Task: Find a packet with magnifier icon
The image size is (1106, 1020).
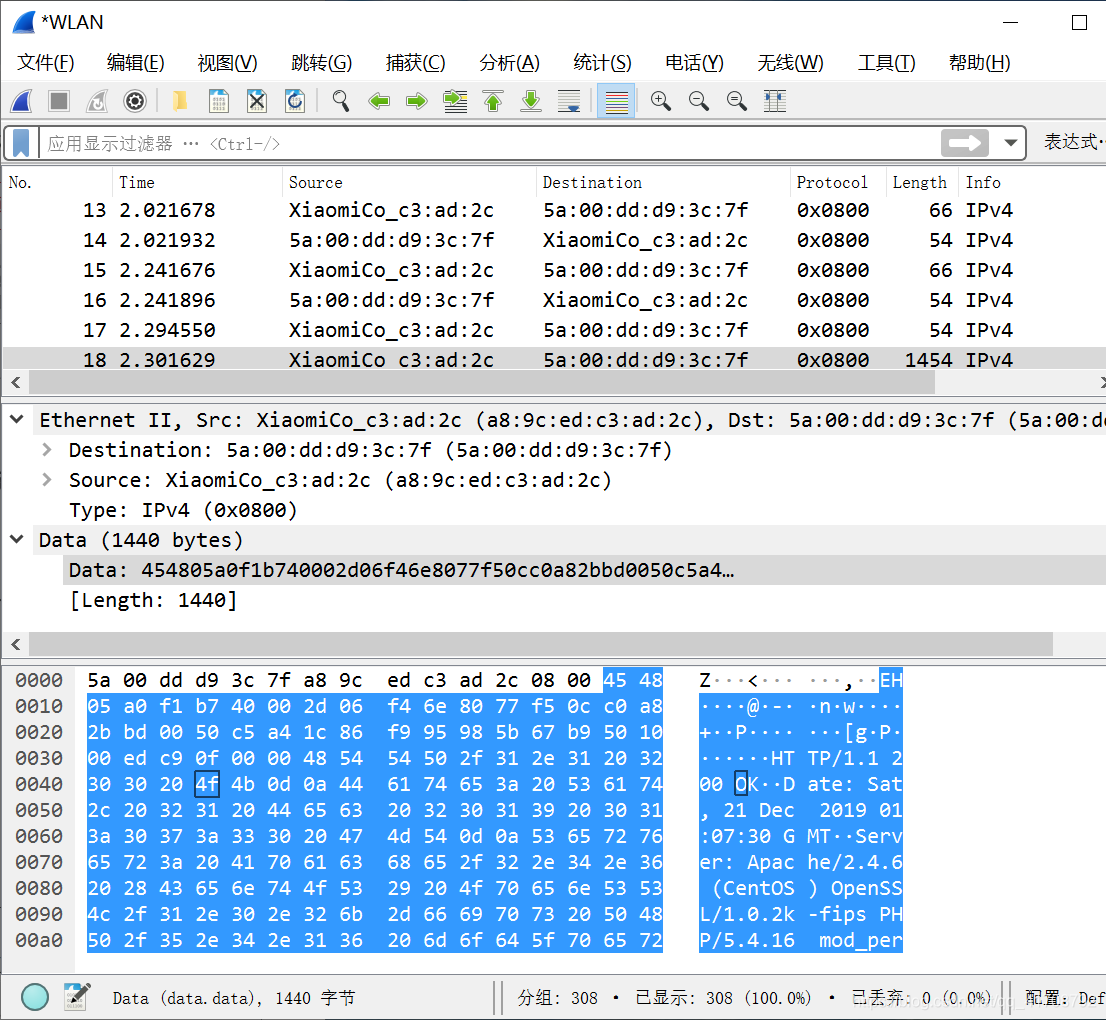Action: 341,102
